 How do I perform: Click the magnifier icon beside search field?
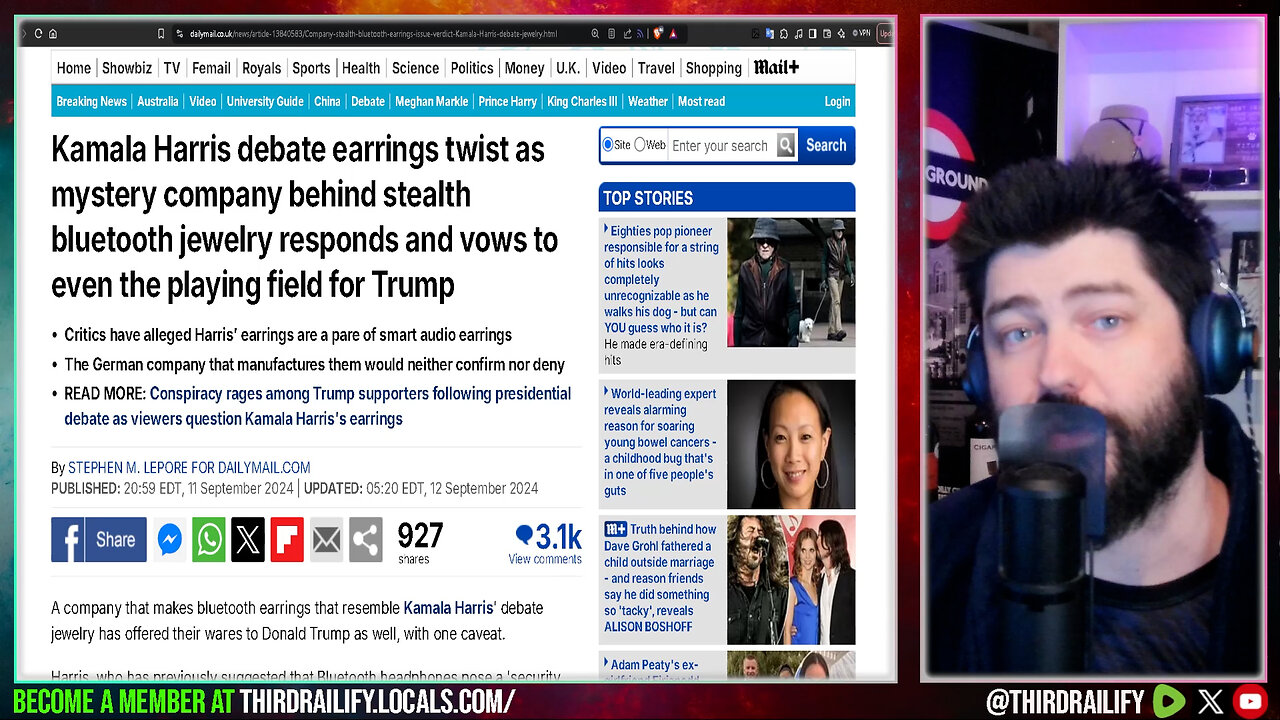pos(786,145)
